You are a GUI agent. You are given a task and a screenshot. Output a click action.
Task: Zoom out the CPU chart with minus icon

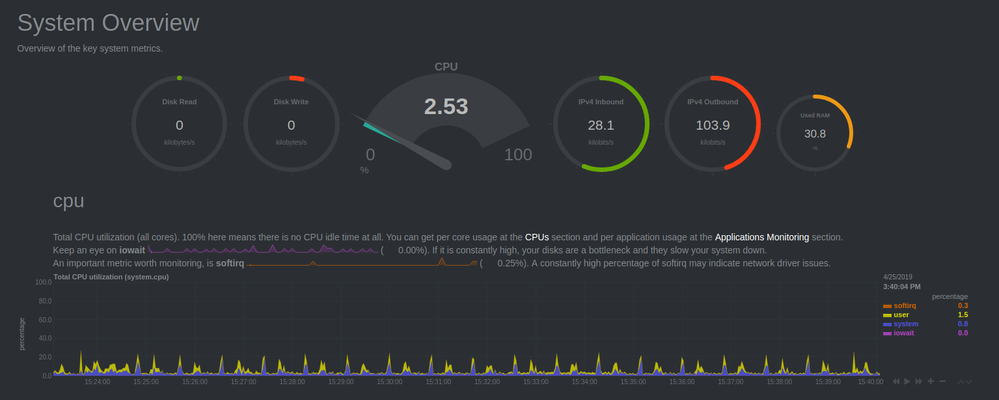pos(942,381)
